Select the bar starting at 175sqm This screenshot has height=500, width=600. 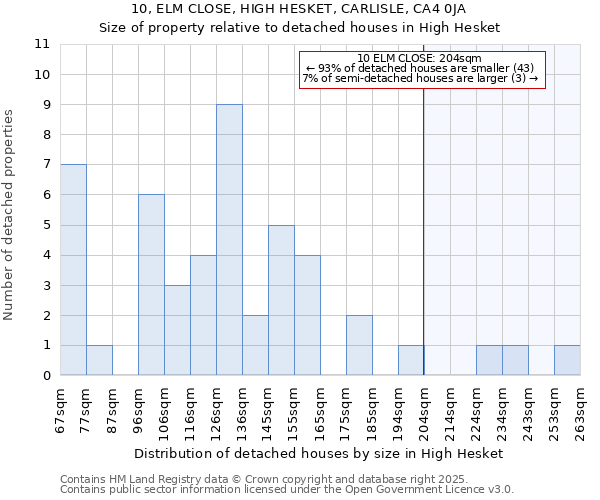click(359, 345)
